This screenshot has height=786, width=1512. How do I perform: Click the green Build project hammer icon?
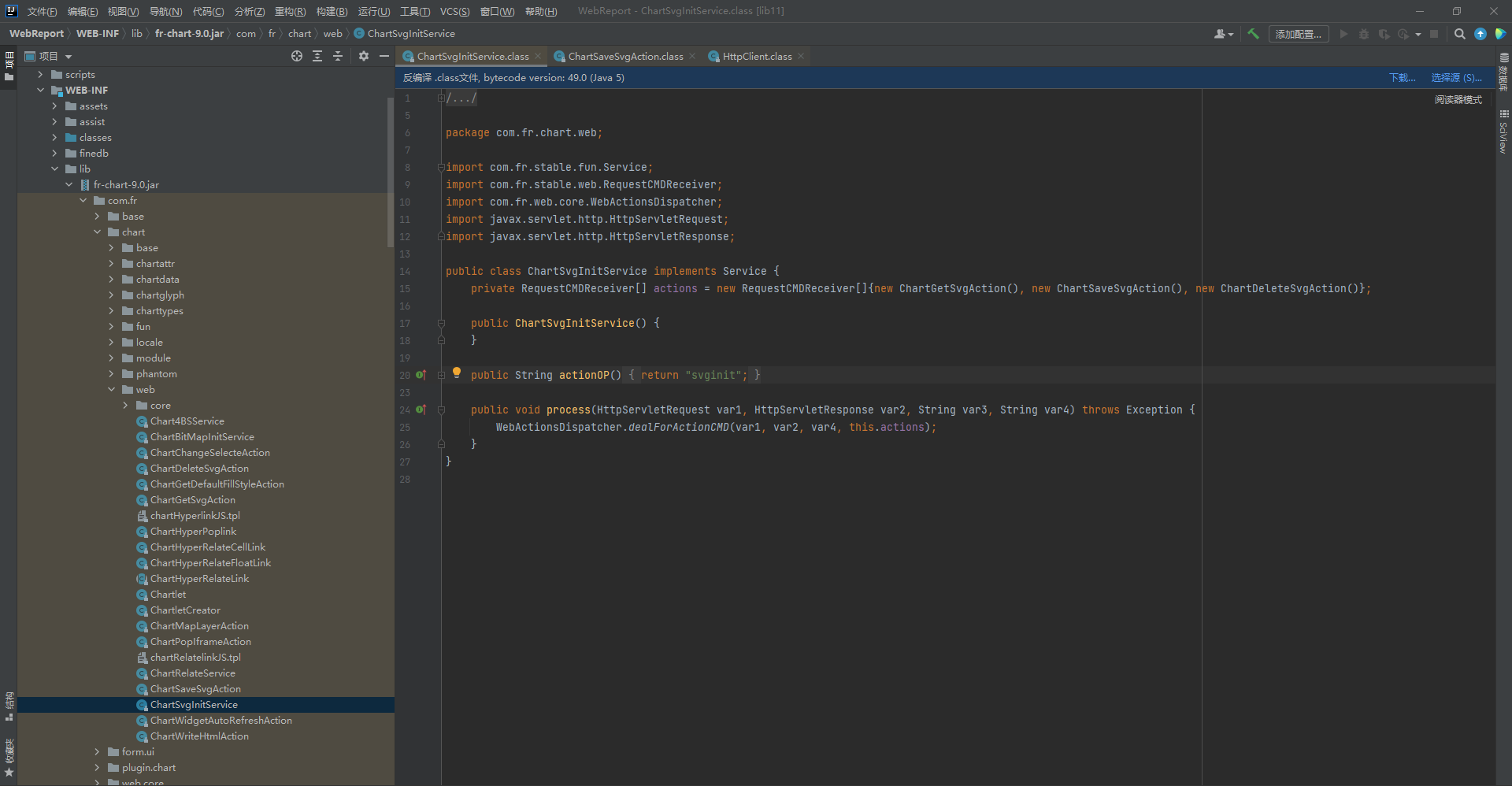(1253, 34)
